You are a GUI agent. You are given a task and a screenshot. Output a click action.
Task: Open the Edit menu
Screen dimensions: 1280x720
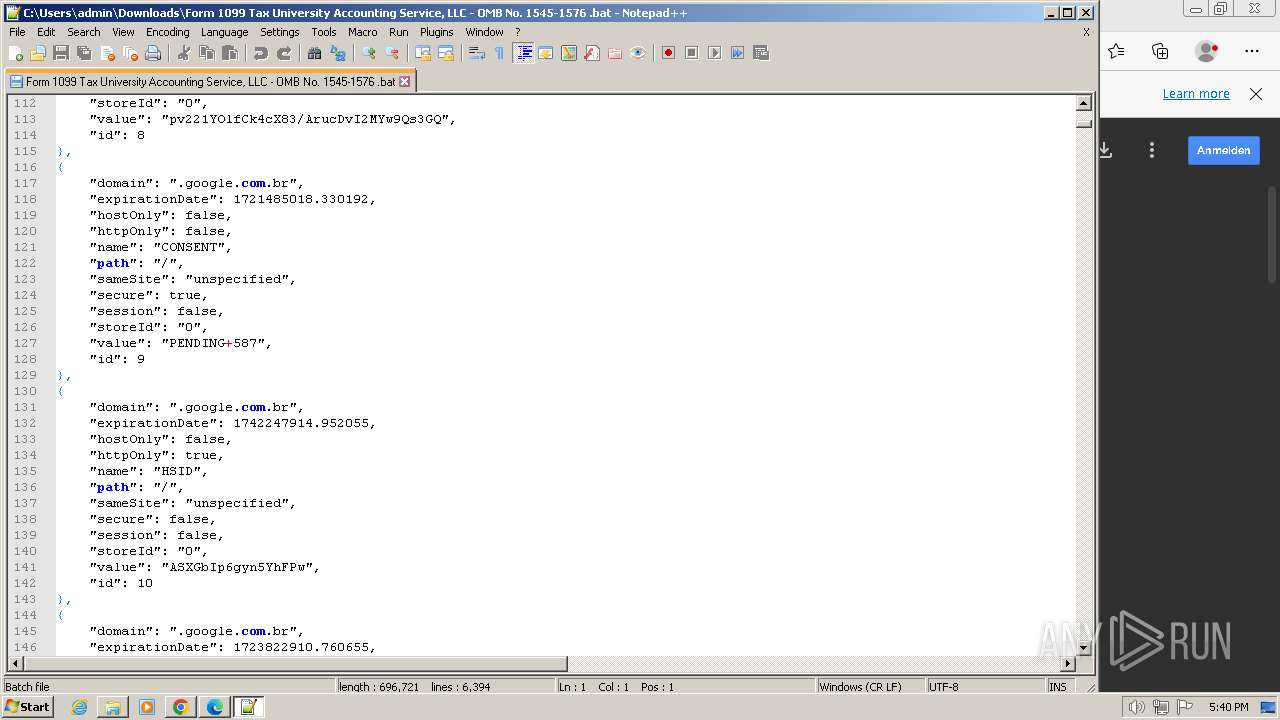(46, 32)
